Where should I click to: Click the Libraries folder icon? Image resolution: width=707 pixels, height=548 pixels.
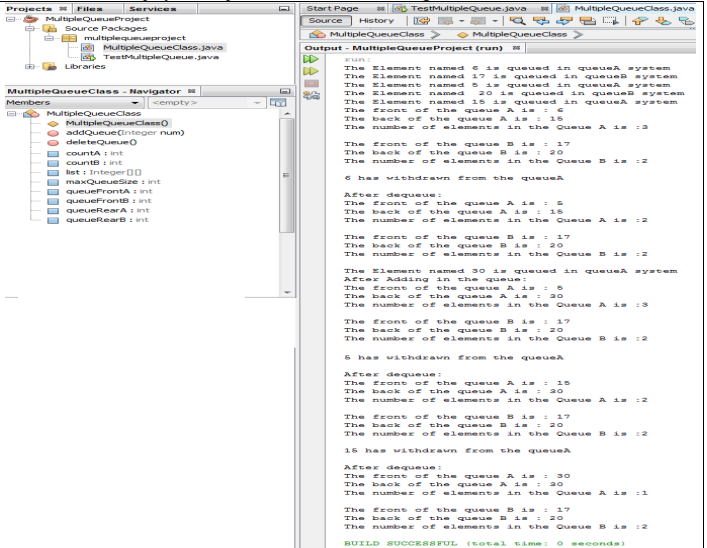tap(50, 67)
